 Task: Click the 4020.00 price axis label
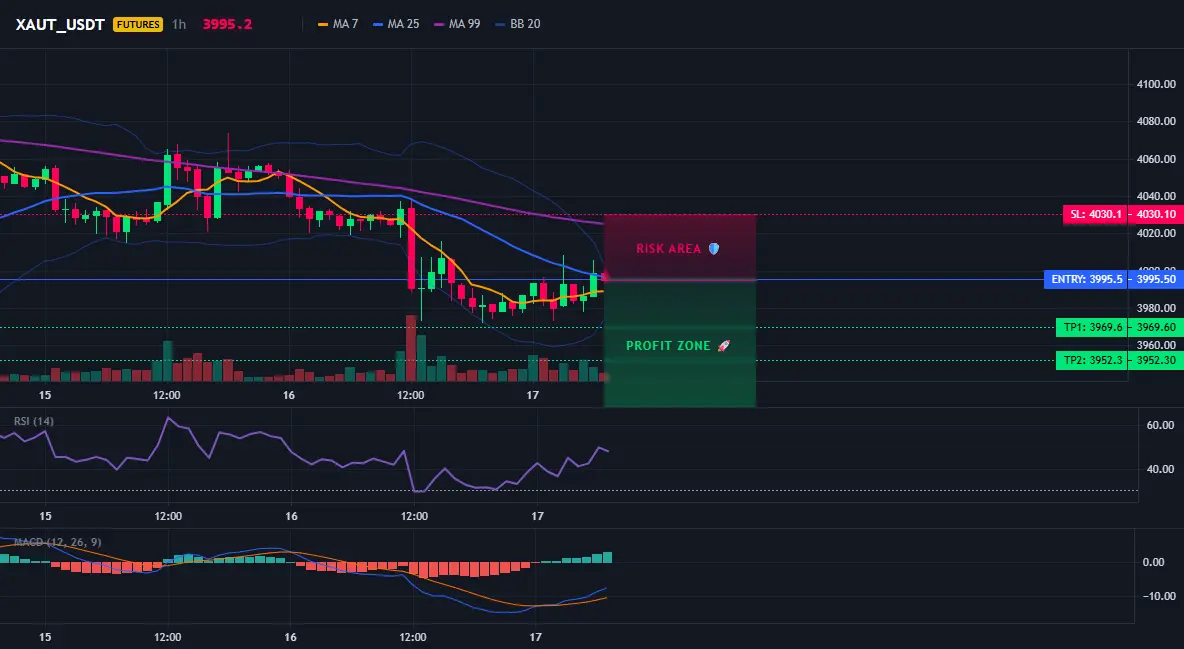1156,233
